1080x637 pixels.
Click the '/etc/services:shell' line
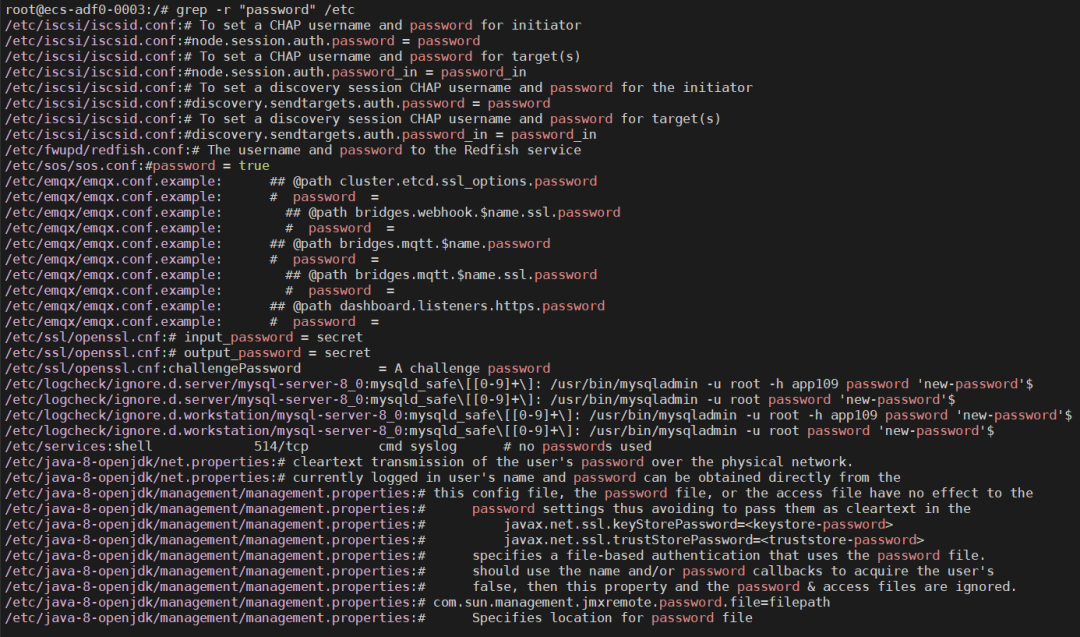coord(328,446)
